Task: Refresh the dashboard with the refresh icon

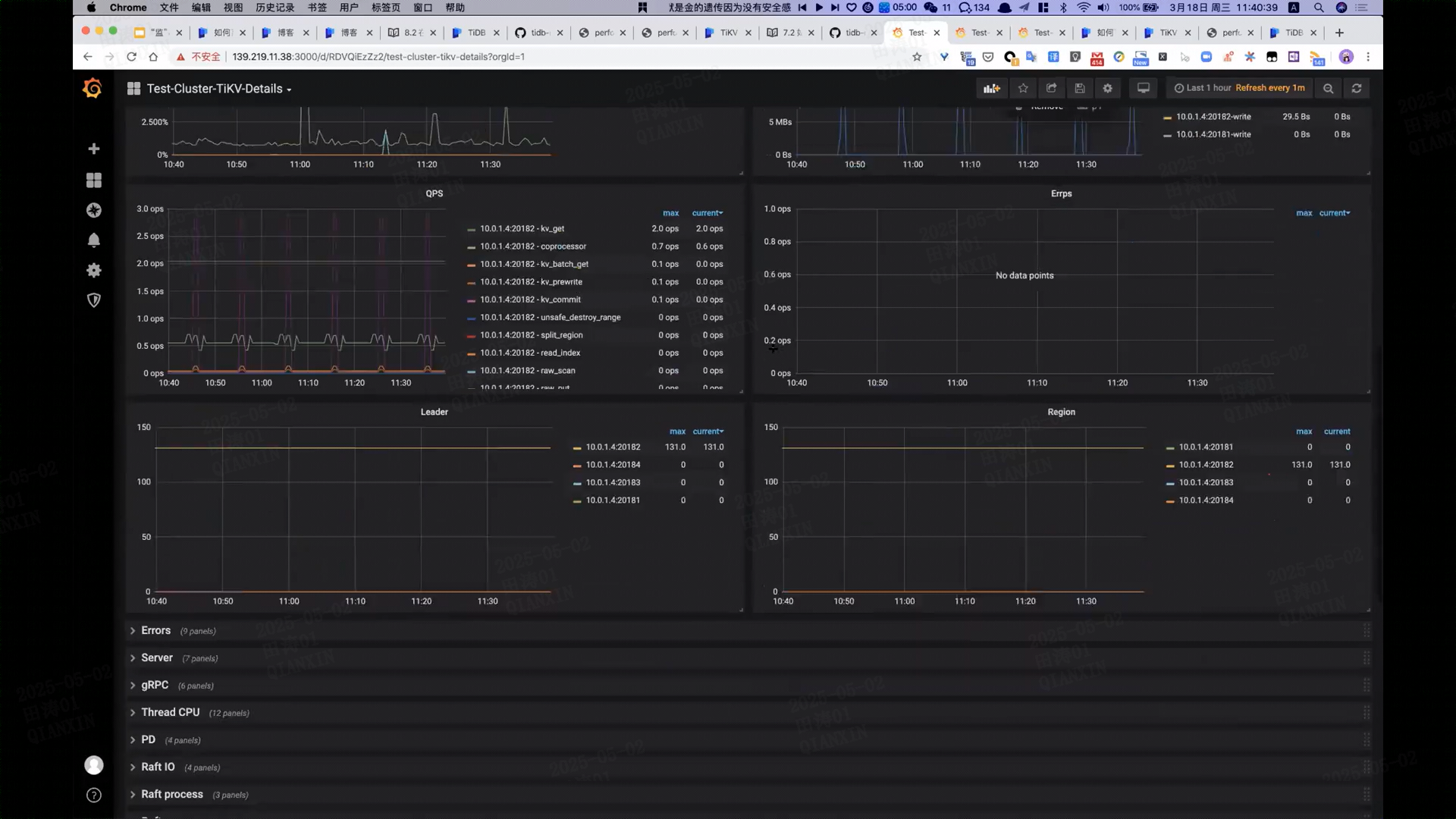Action: click(1357, 89)
